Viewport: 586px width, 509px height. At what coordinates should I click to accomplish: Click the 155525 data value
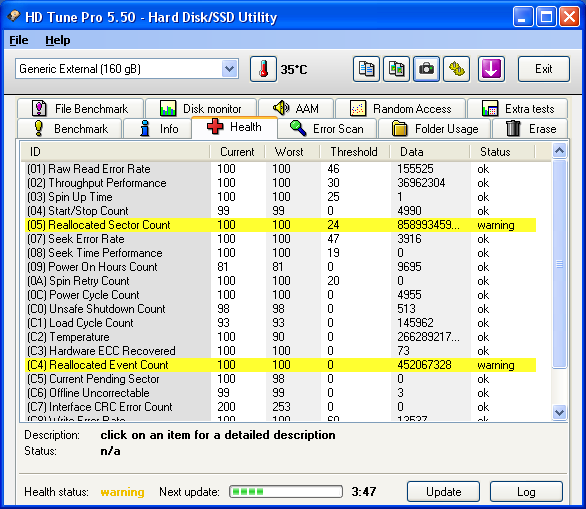(x=415, y=169)
